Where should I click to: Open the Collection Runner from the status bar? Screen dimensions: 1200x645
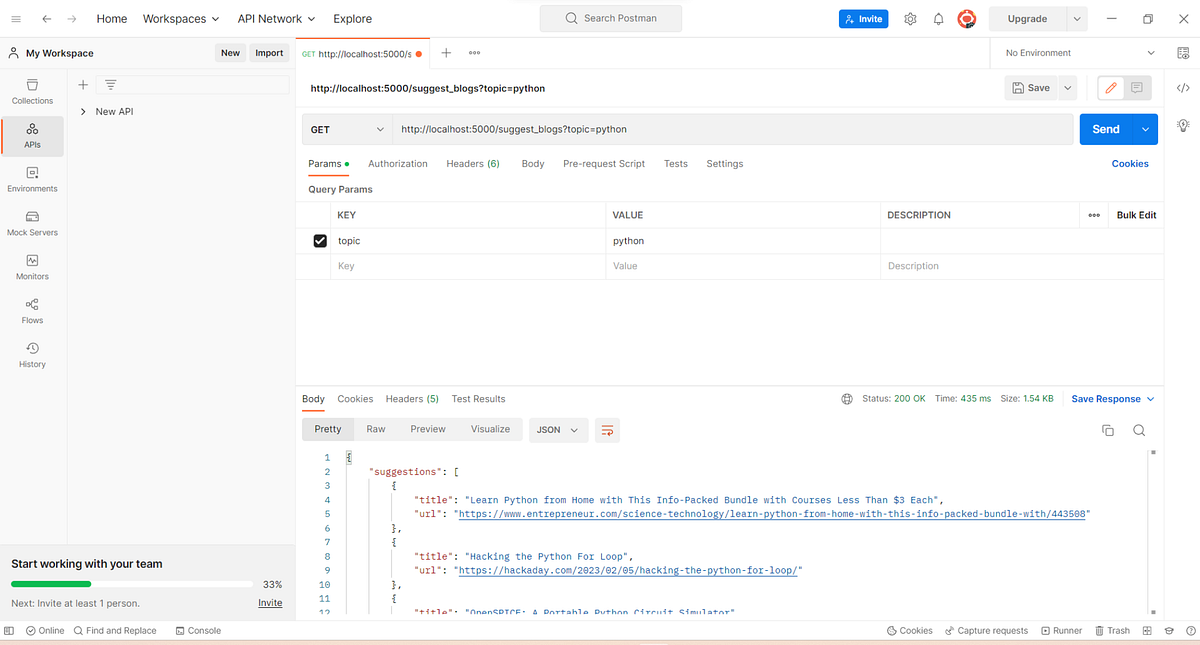pos(1061,630)
